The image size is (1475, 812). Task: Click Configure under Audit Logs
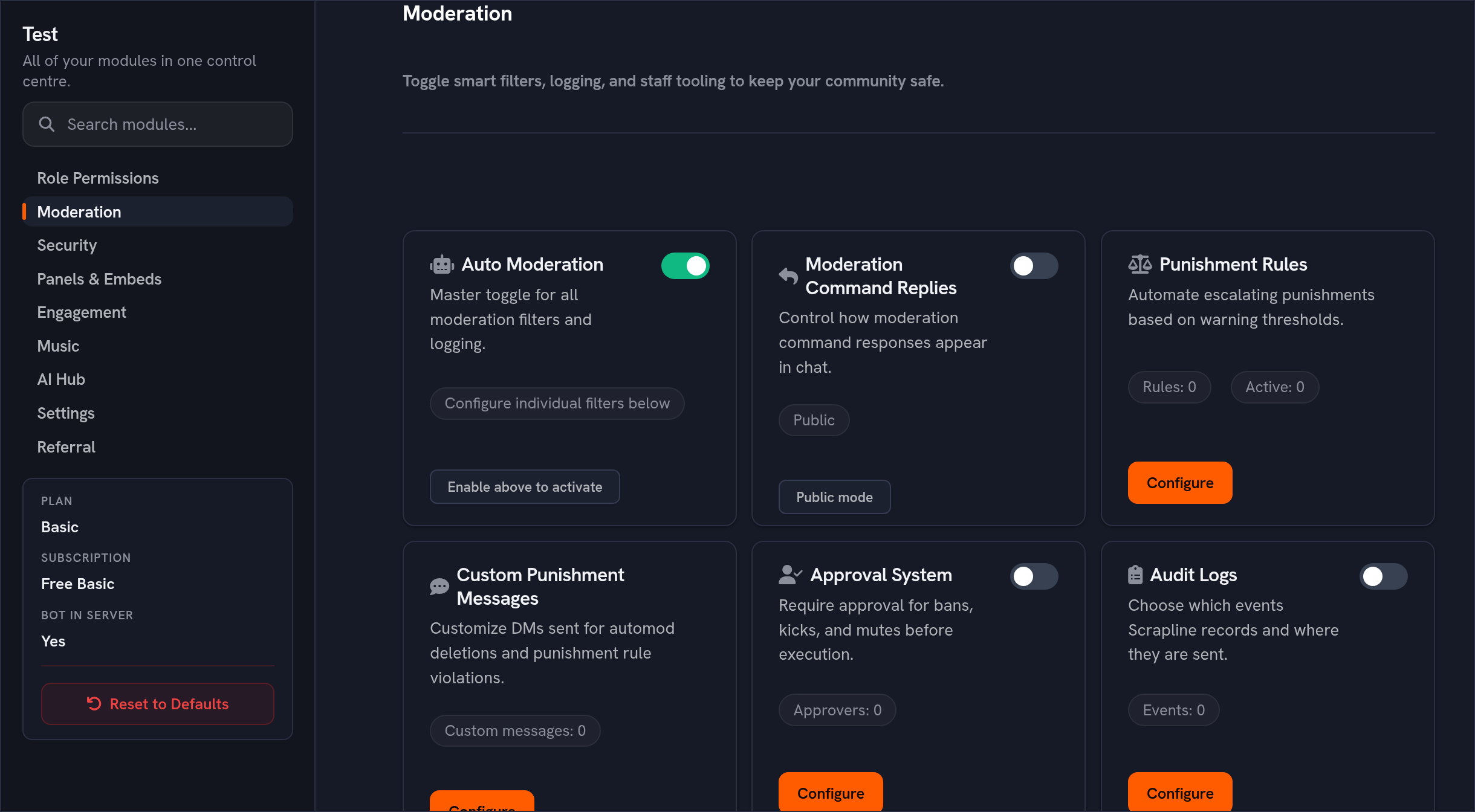pyautogui.click(x=1180, y=792)
